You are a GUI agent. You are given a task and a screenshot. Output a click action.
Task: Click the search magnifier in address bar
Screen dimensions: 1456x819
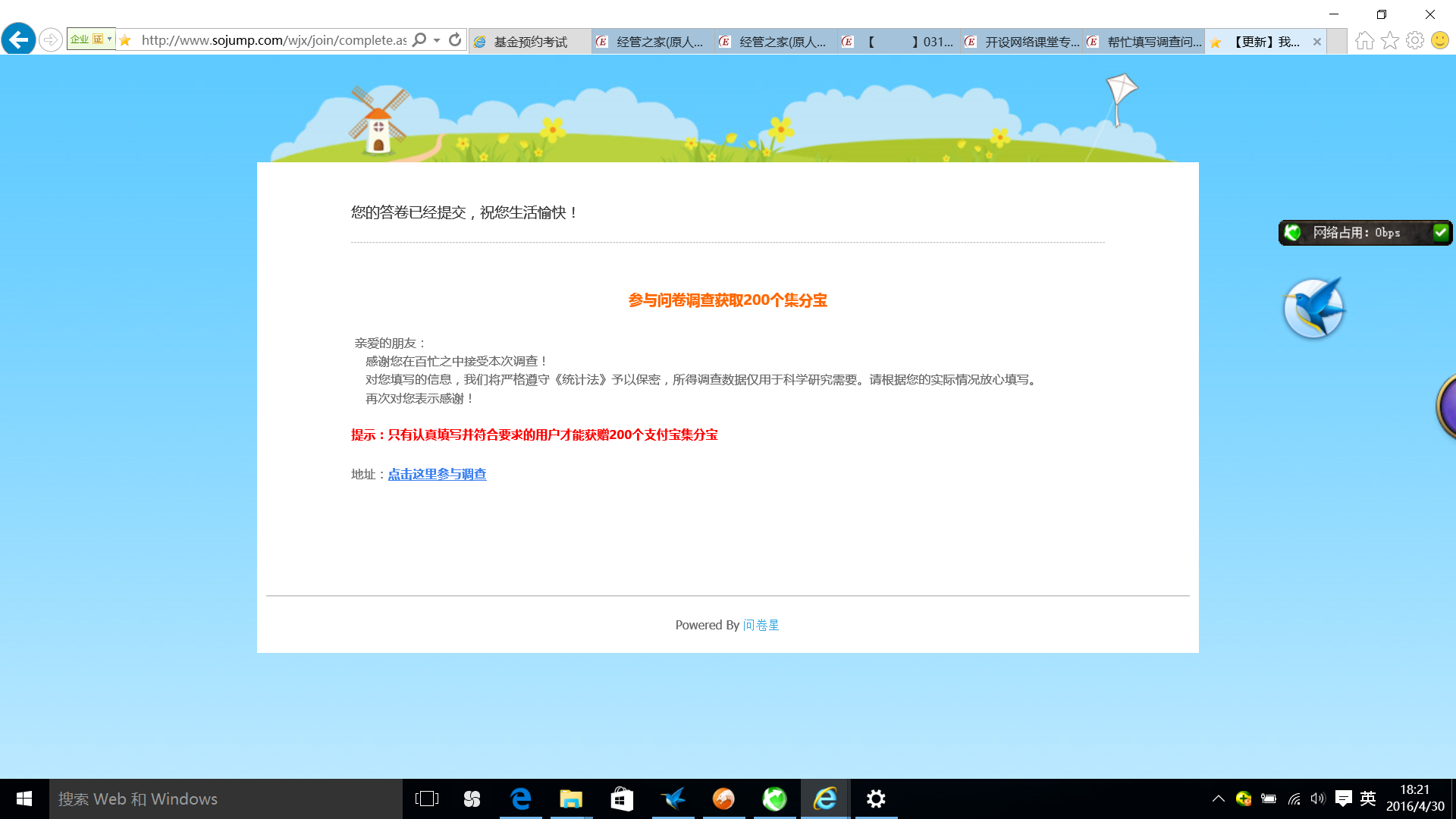(419, 40)
